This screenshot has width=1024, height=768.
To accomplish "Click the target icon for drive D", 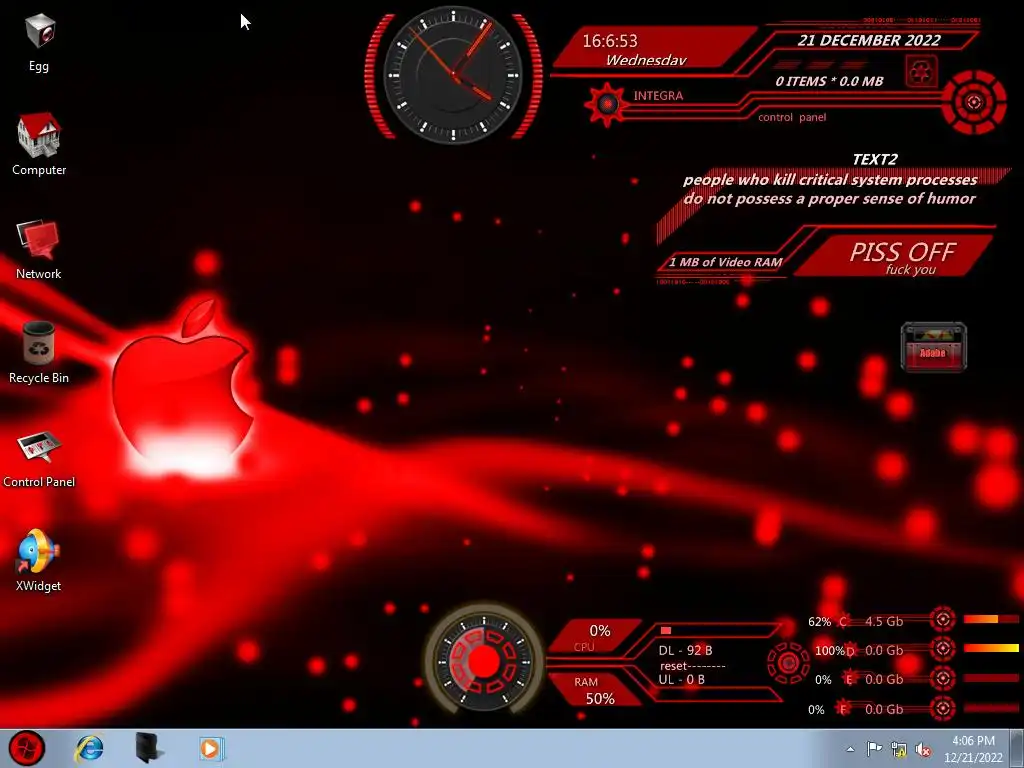I will pos(942,648).
